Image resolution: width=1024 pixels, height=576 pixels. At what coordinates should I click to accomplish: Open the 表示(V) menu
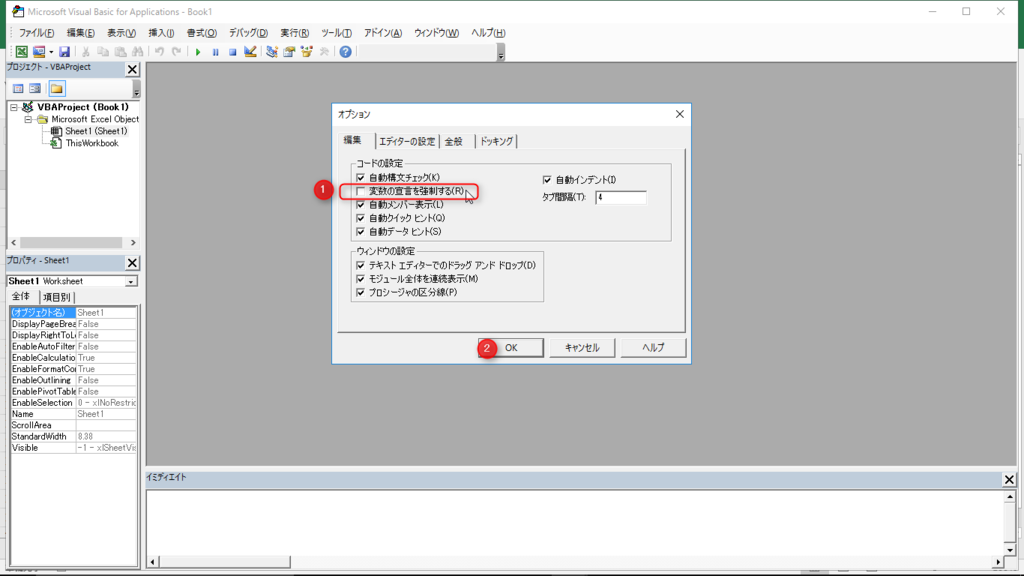click(x=121, y=33)
